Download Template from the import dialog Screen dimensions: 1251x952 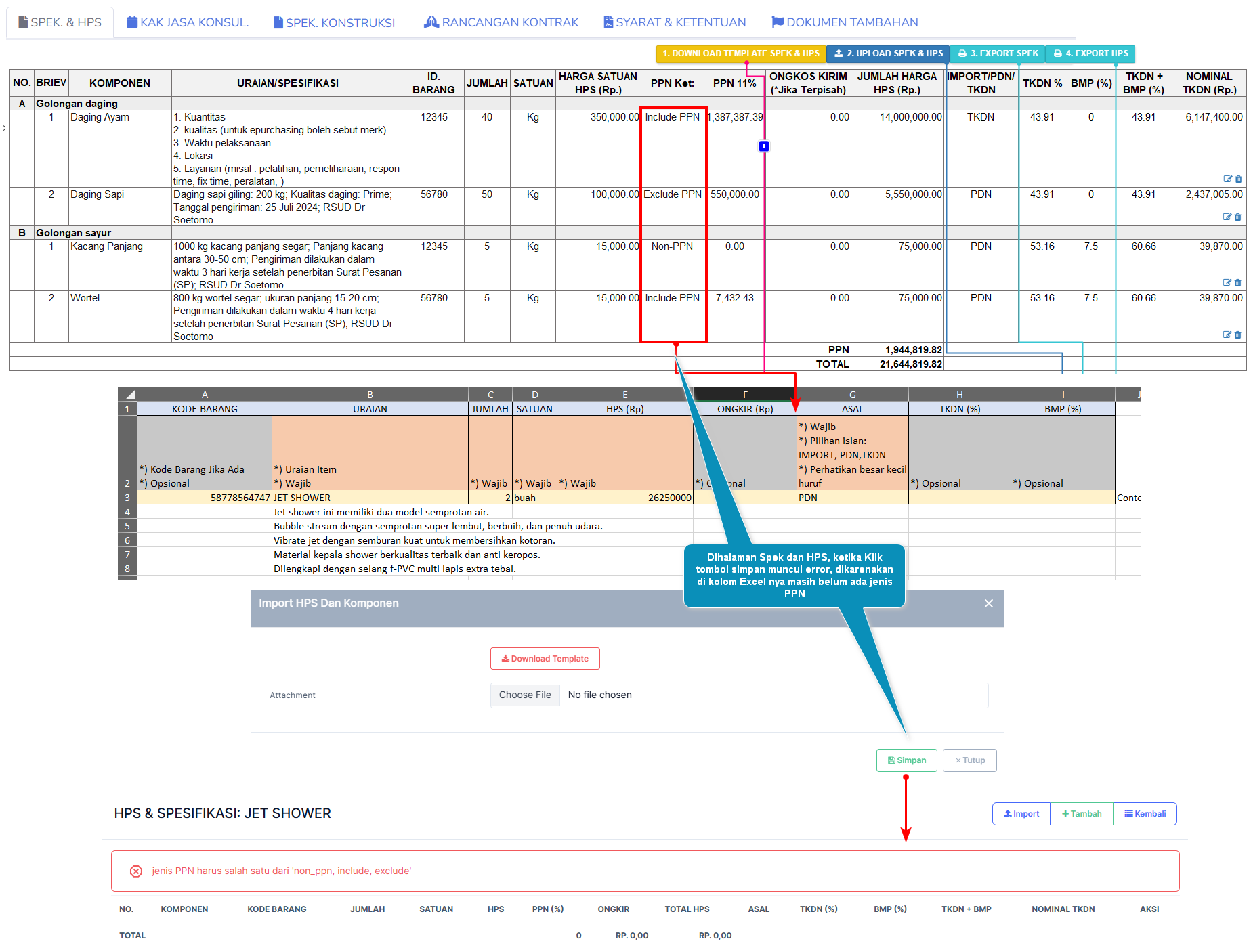545,659
